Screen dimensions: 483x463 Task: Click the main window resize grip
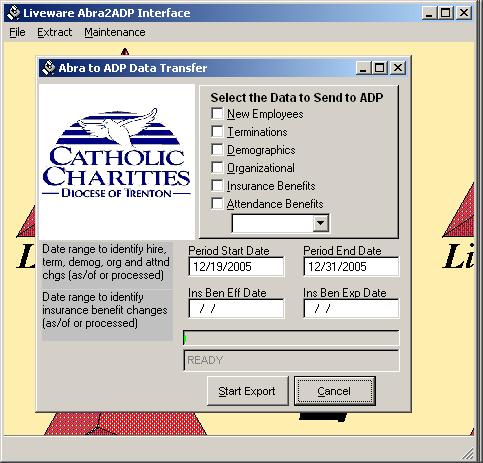click(x=468, y=454)
